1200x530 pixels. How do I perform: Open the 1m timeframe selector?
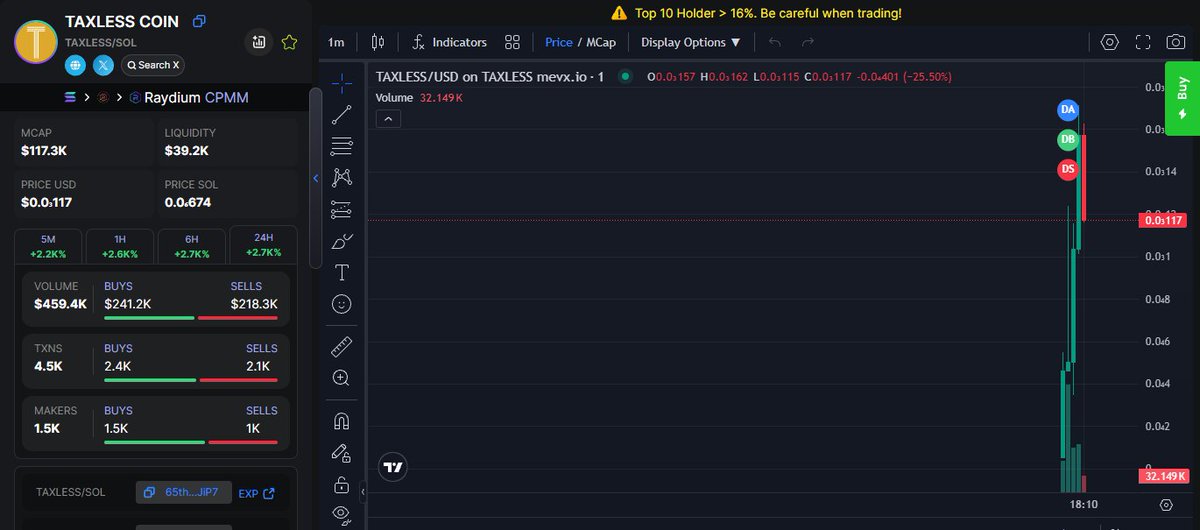click(336, 42)
